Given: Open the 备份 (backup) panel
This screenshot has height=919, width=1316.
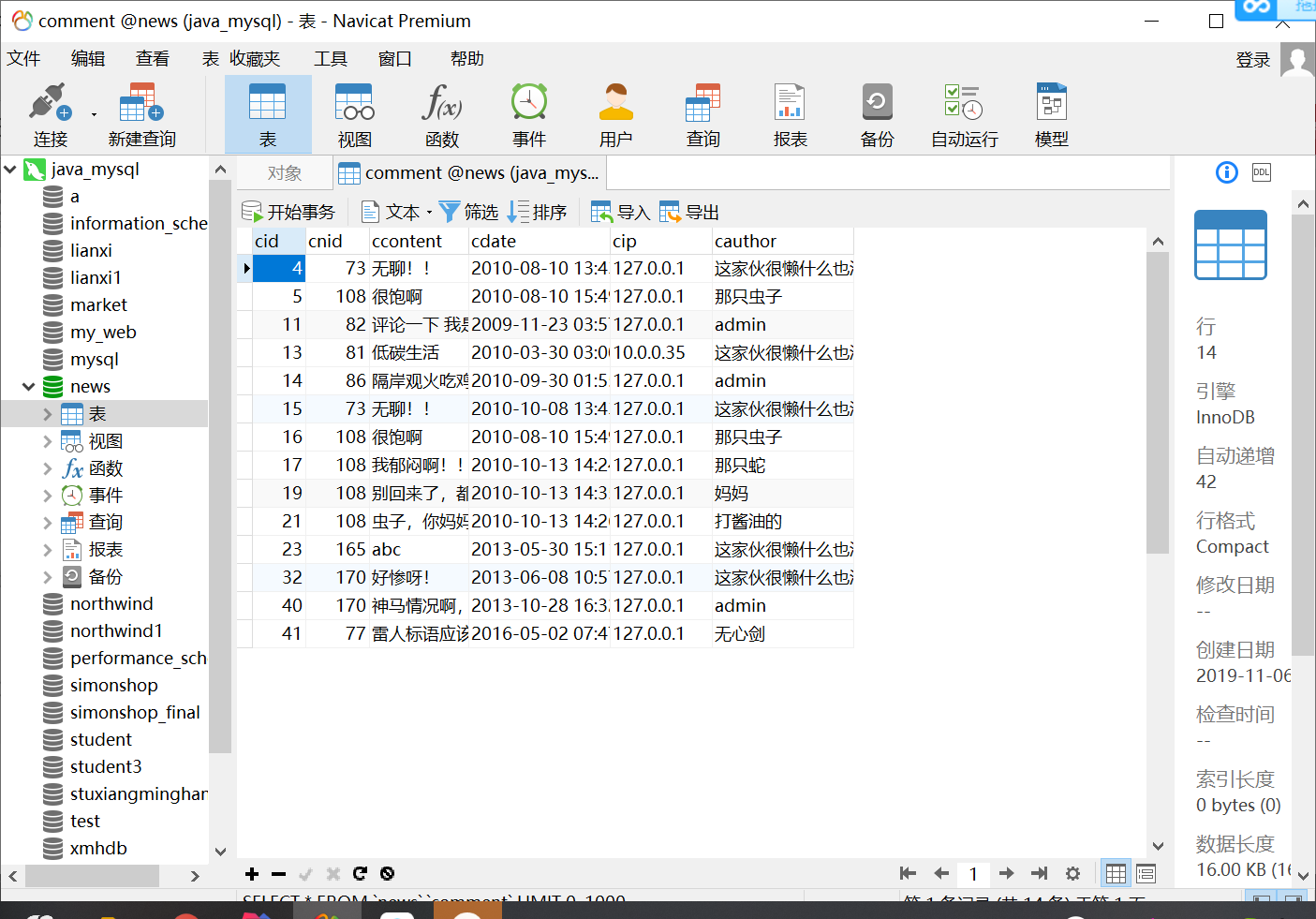Looking at the screenshot, I should tap(877, 112).
